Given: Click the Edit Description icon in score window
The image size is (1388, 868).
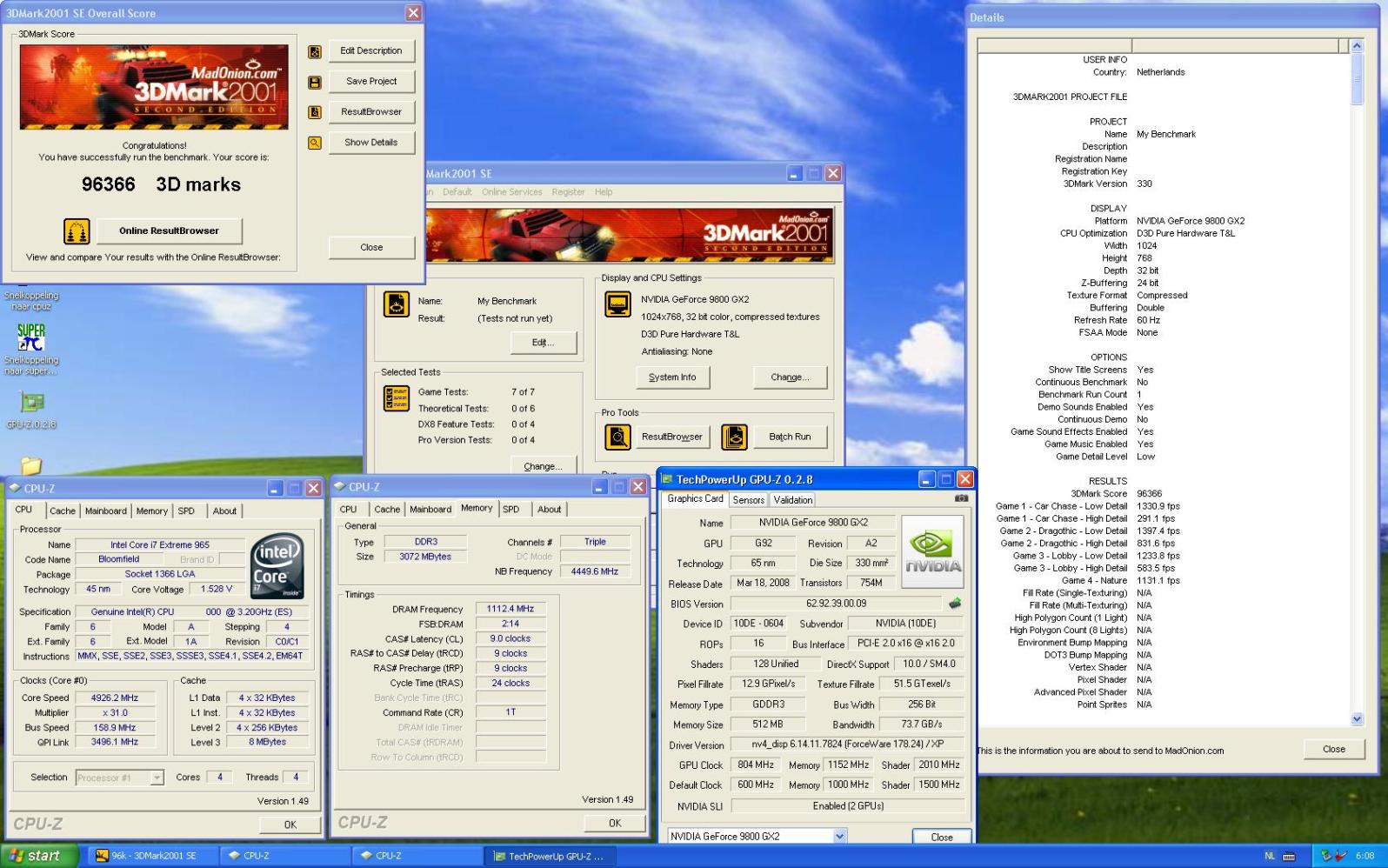Looking at the screenshot, I should coord(315,52).
